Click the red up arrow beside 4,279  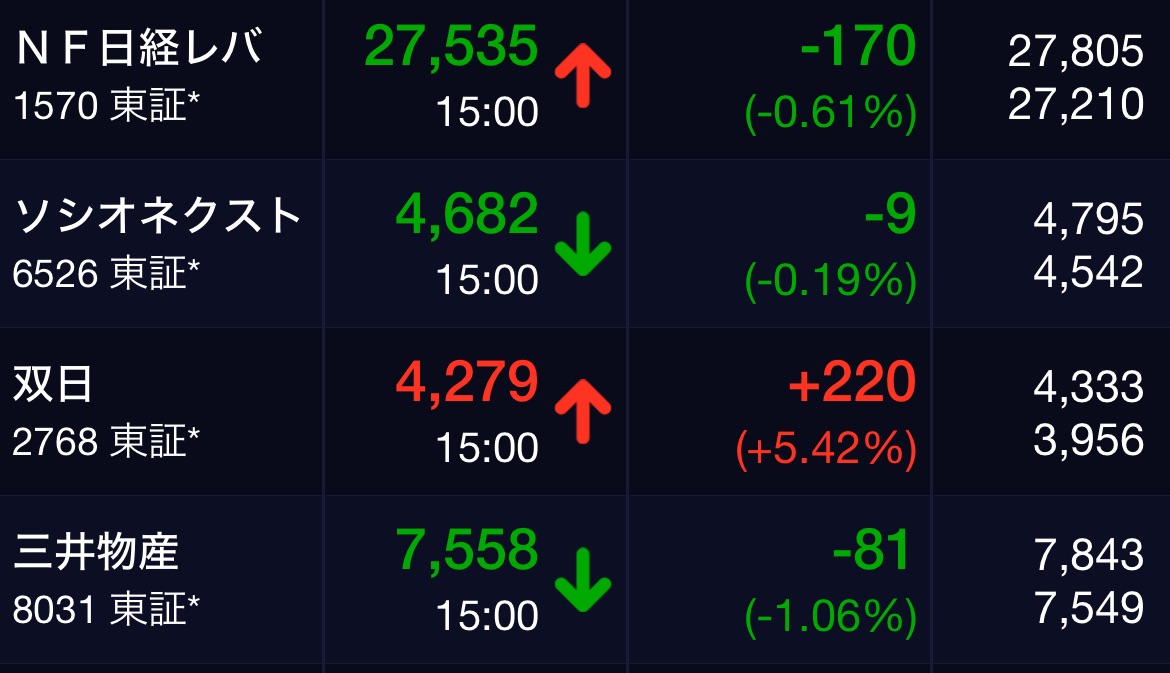(x=582, y=412)
